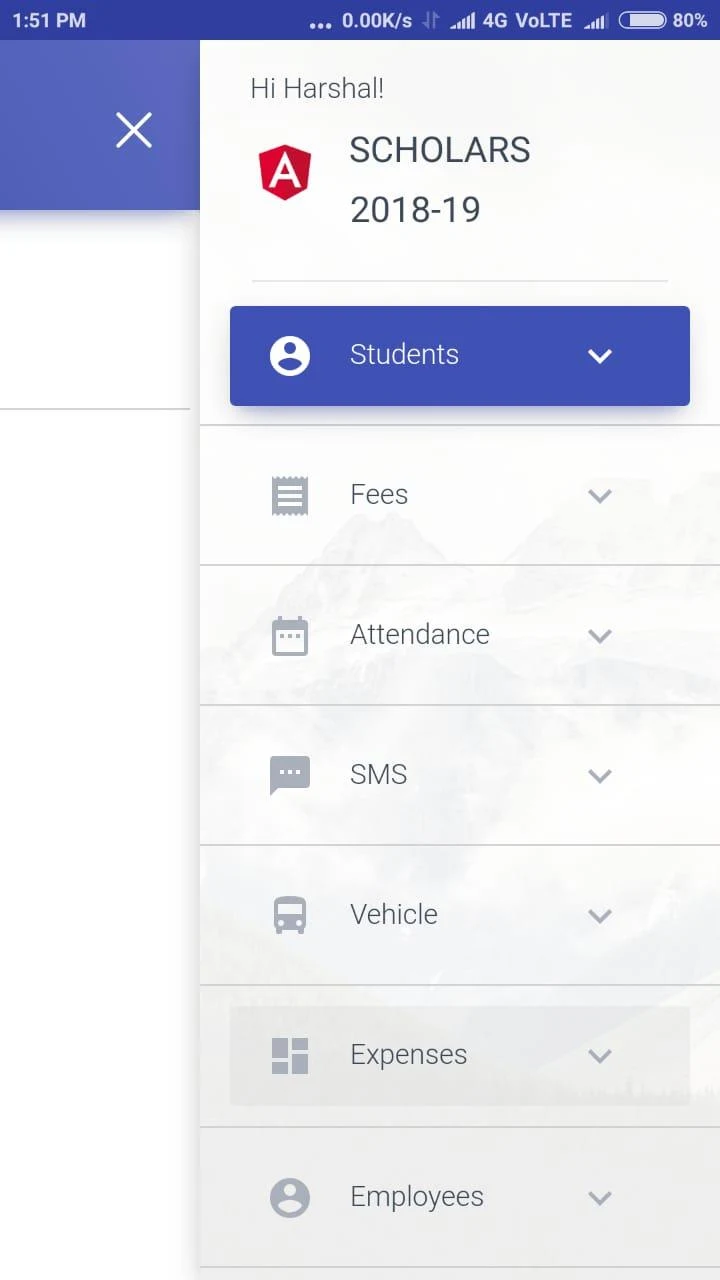Image resolution: width=720 pixels, height=1280 pixels.
Task: Tap the SMS chat bubble icon
Action: [x=290, y=776]
